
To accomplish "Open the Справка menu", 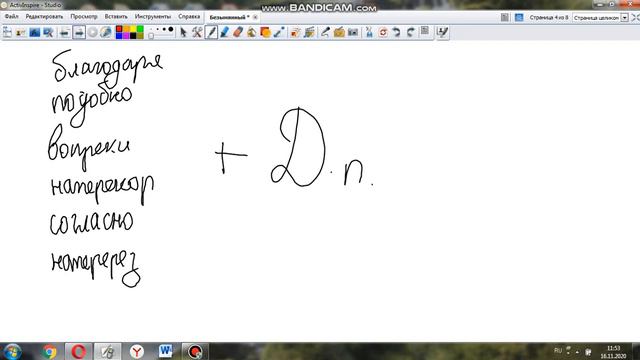I will (189, 17).
